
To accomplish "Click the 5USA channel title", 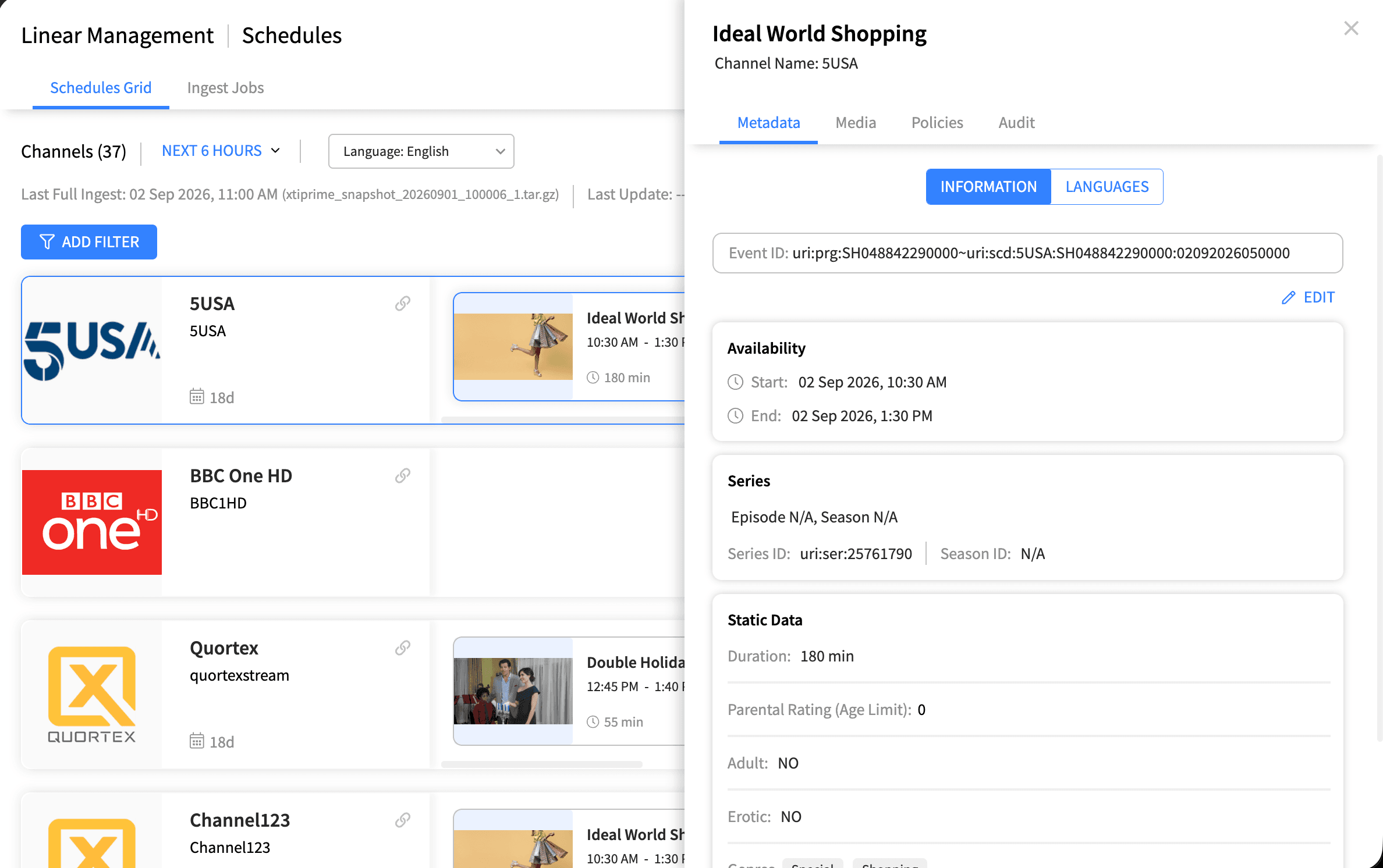I will point(212,303).
